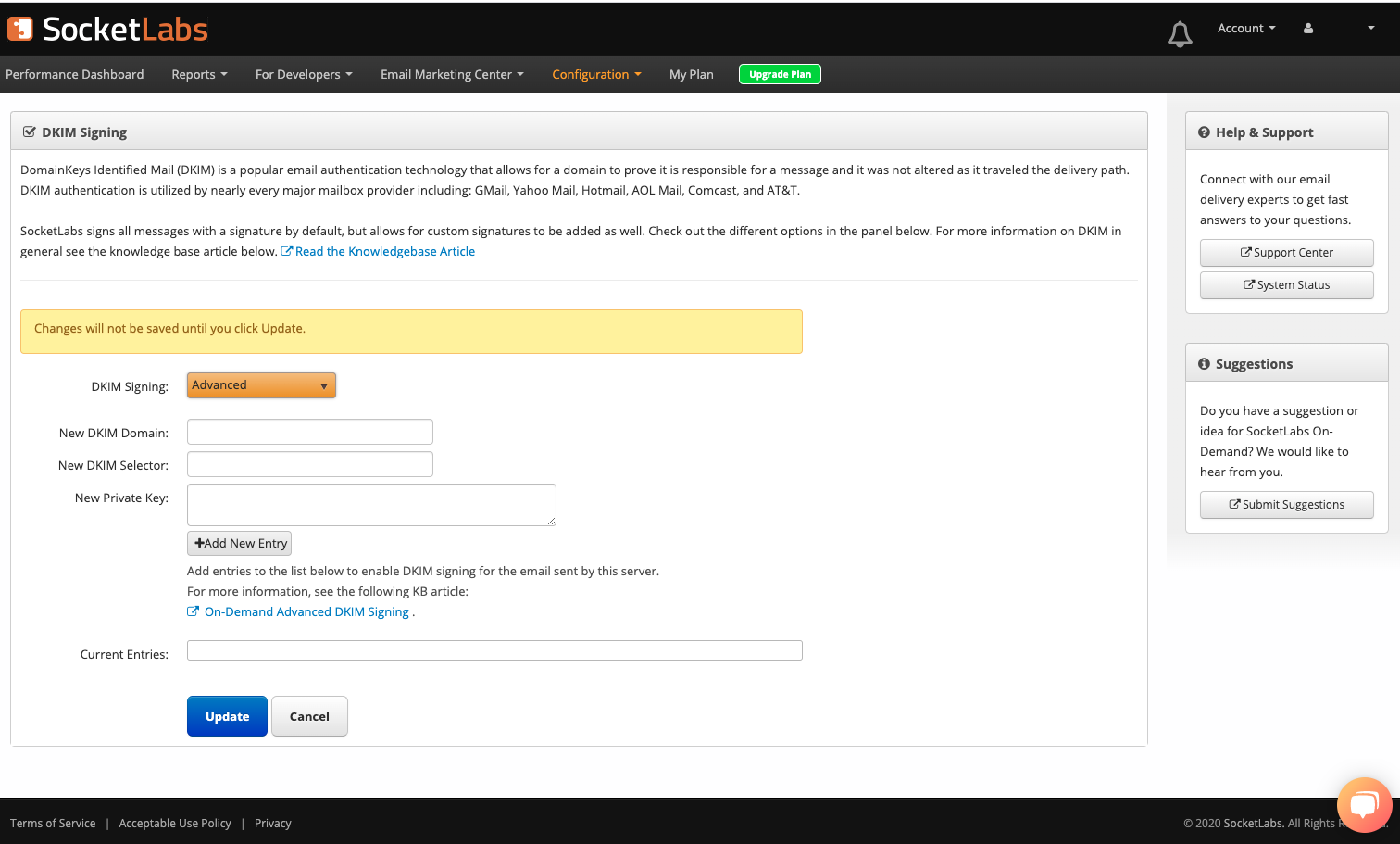Open Read the Knowledgebase Article link

coord(384,252)
